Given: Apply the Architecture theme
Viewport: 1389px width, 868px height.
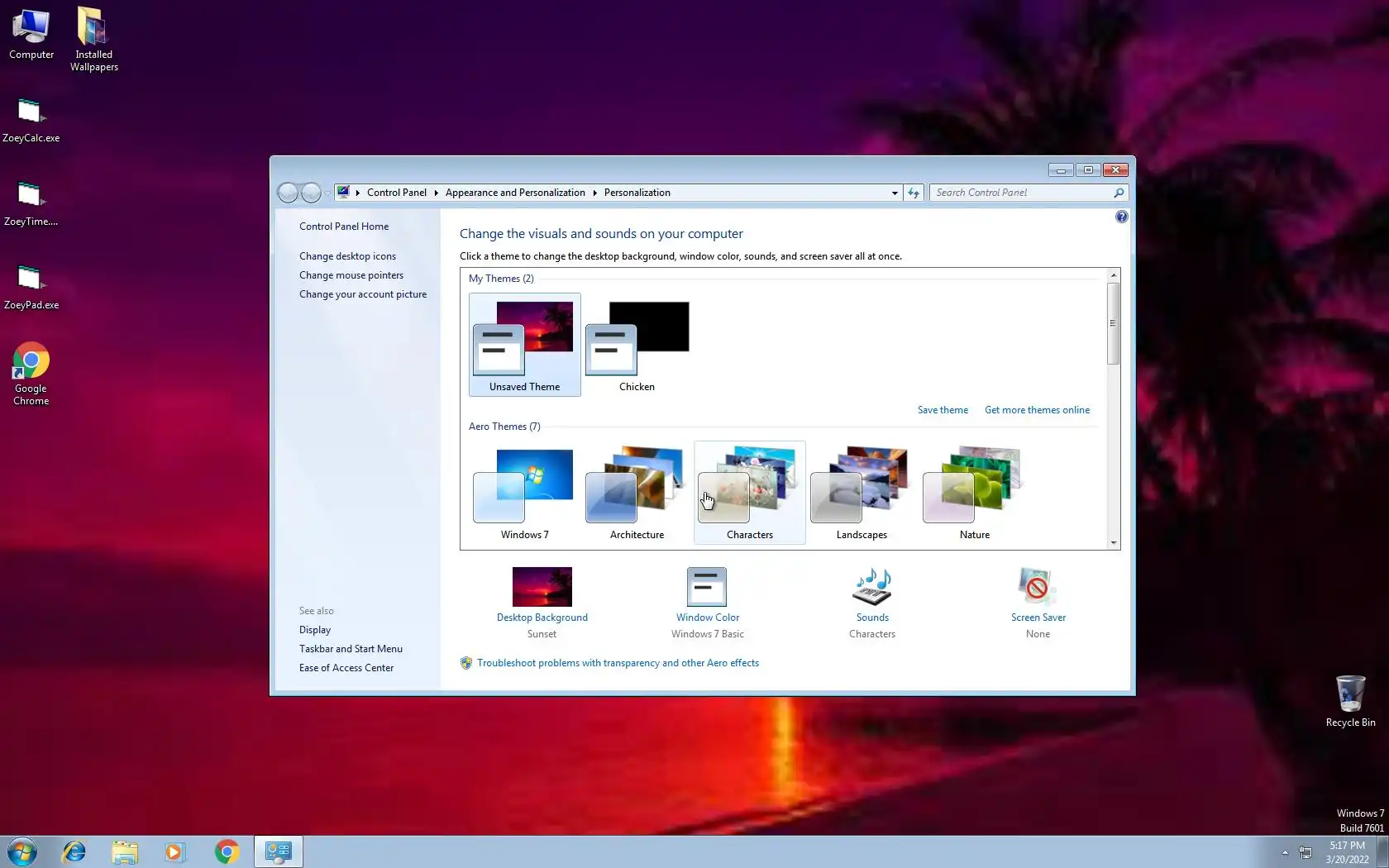Looking at the screenshot, I should pos(637,493).
